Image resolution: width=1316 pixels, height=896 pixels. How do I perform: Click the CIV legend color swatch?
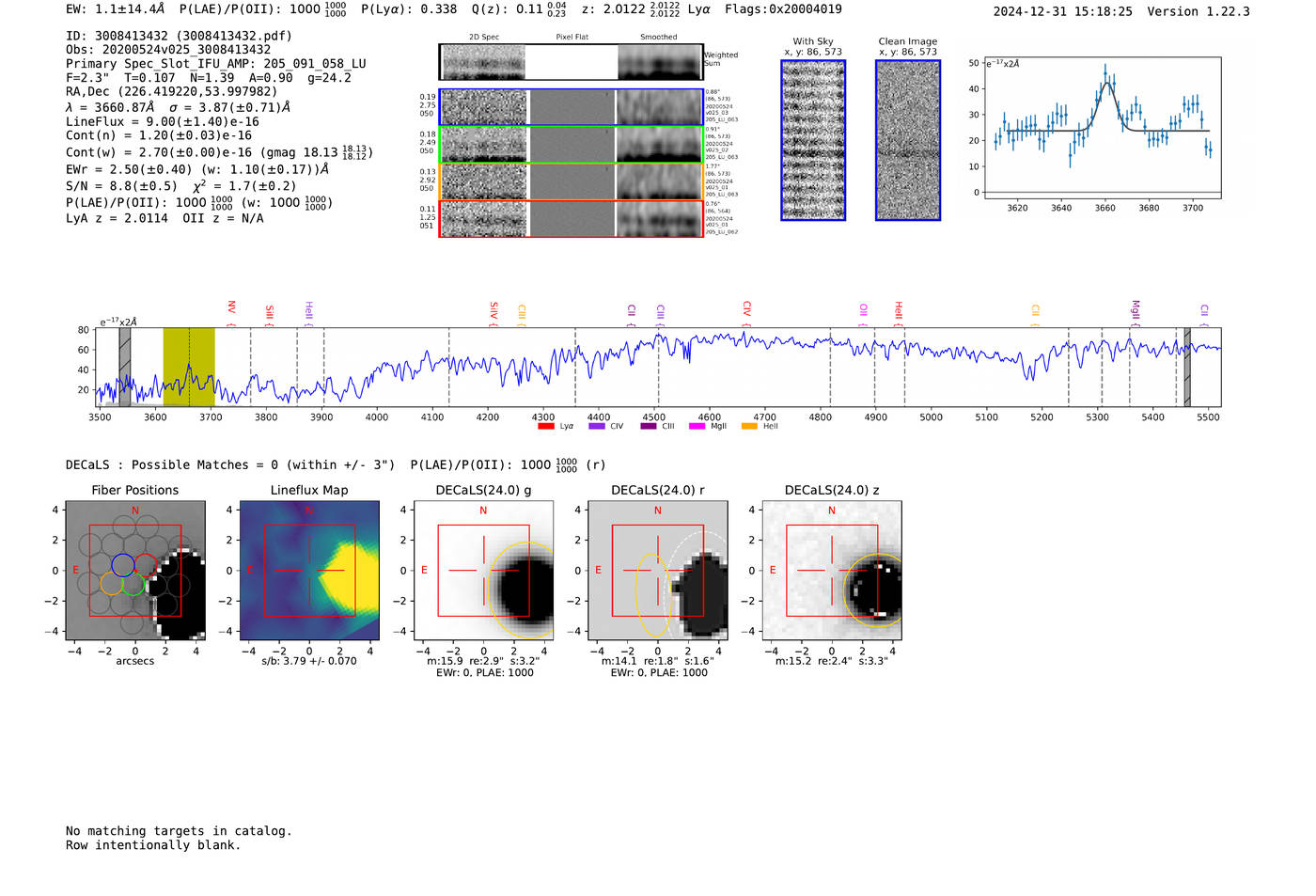pyautogui.click(x=596, y=426)
